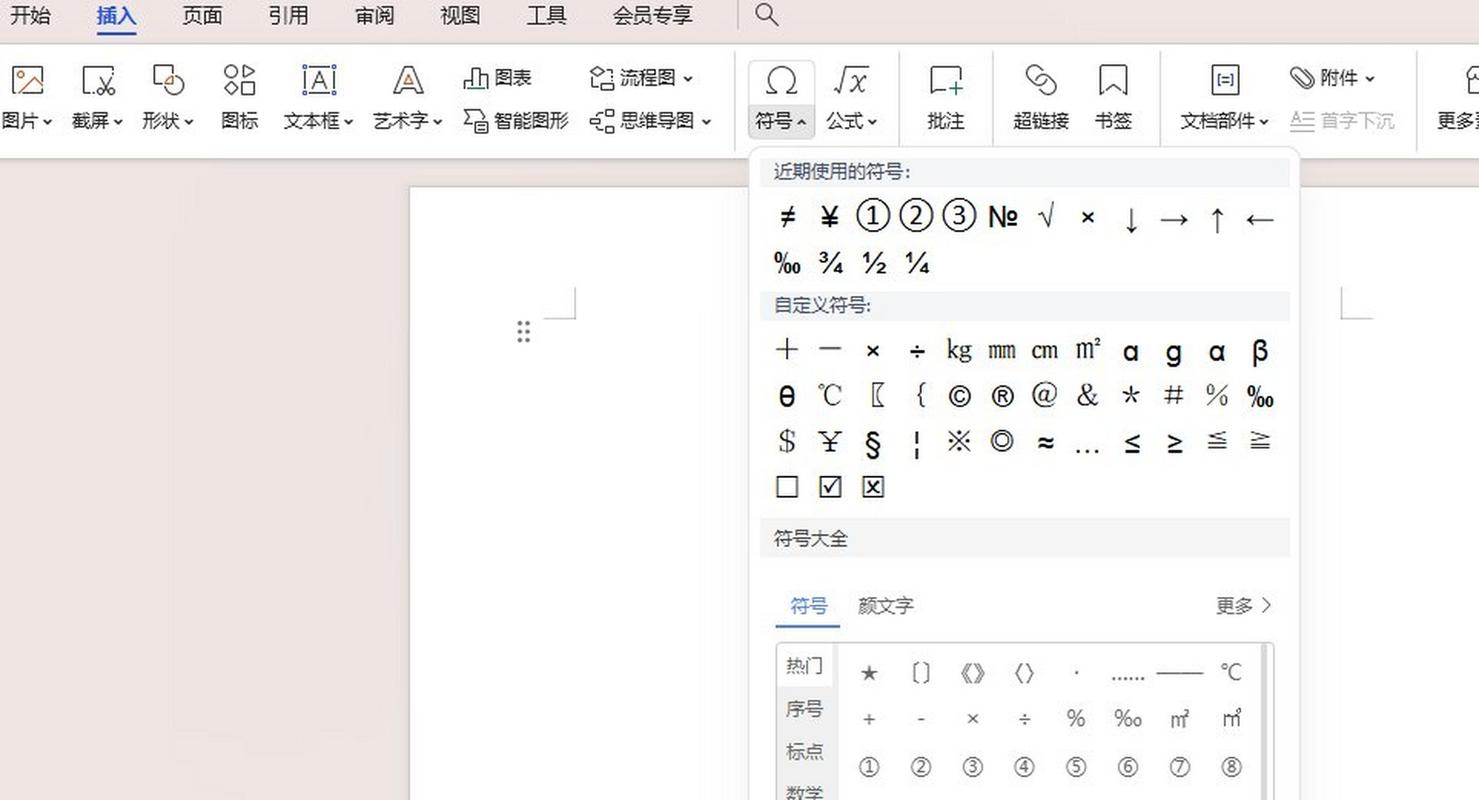Insert the checked box ☑ symbol

[x=830, y=487]
